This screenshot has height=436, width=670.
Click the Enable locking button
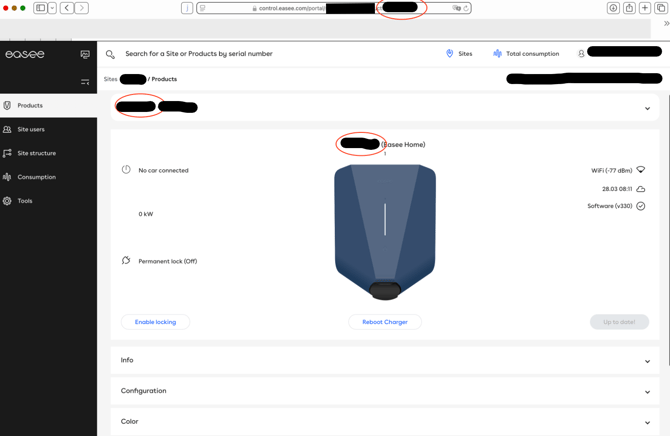[x=155, y=322]
